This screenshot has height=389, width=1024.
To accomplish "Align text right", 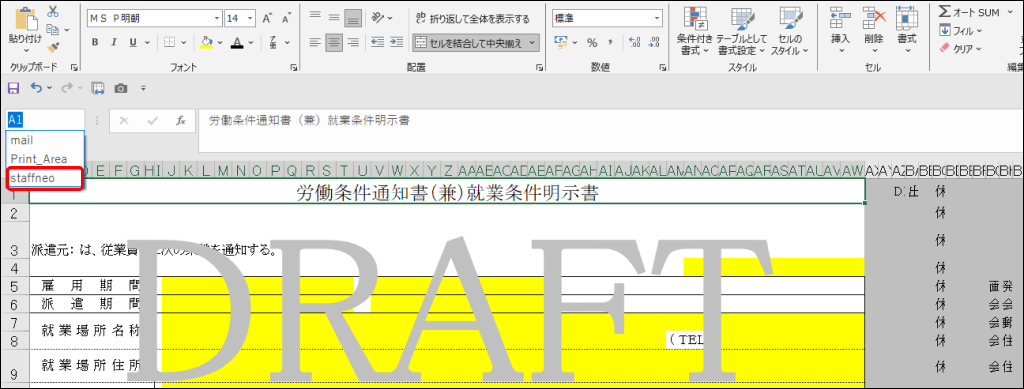I will point(353,42).
